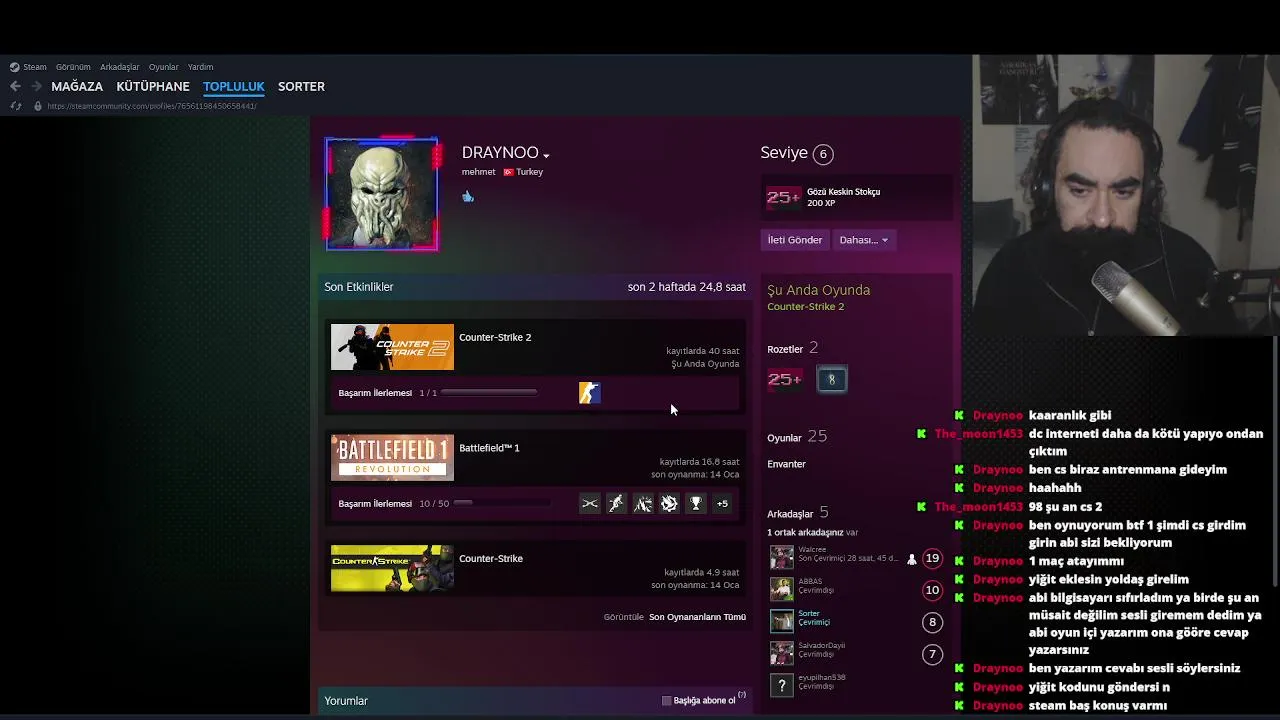
Task: Click the running soldier Battlefield 1 achievement
Action: tap(616, 504)
